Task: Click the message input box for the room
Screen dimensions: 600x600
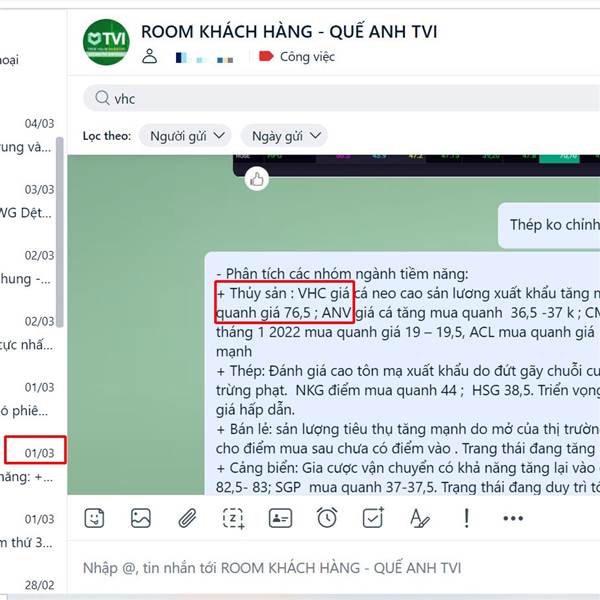Action: tap(334, 567)
